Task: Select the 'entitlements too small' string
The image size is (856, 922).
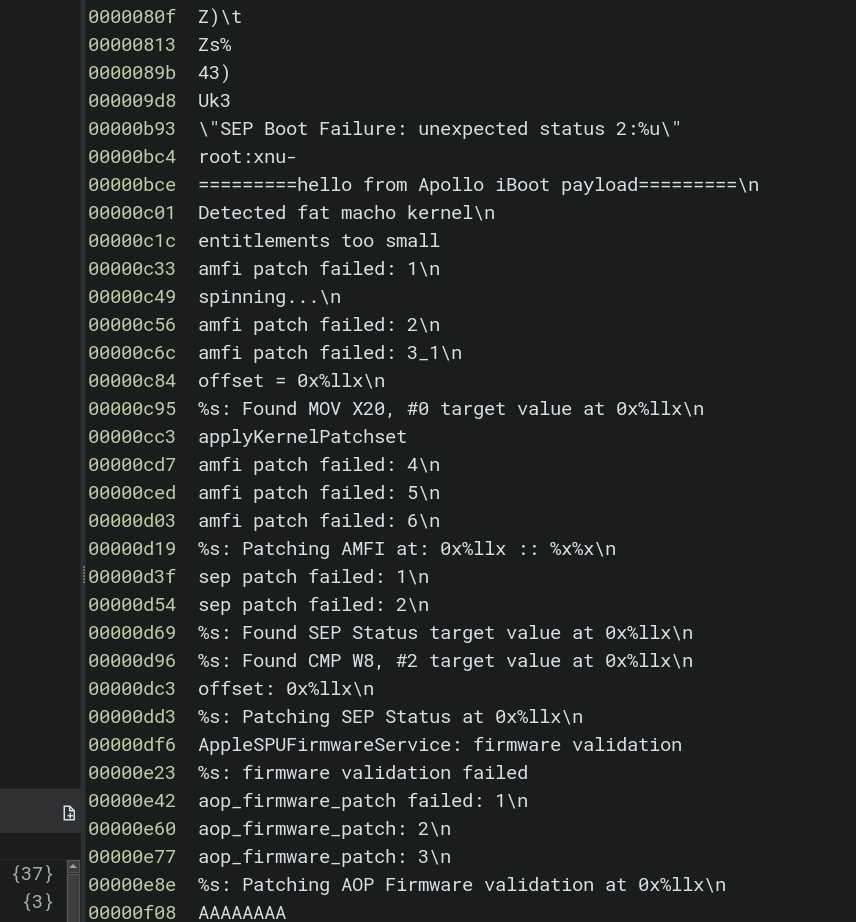Action: click(x=319, y=241)
